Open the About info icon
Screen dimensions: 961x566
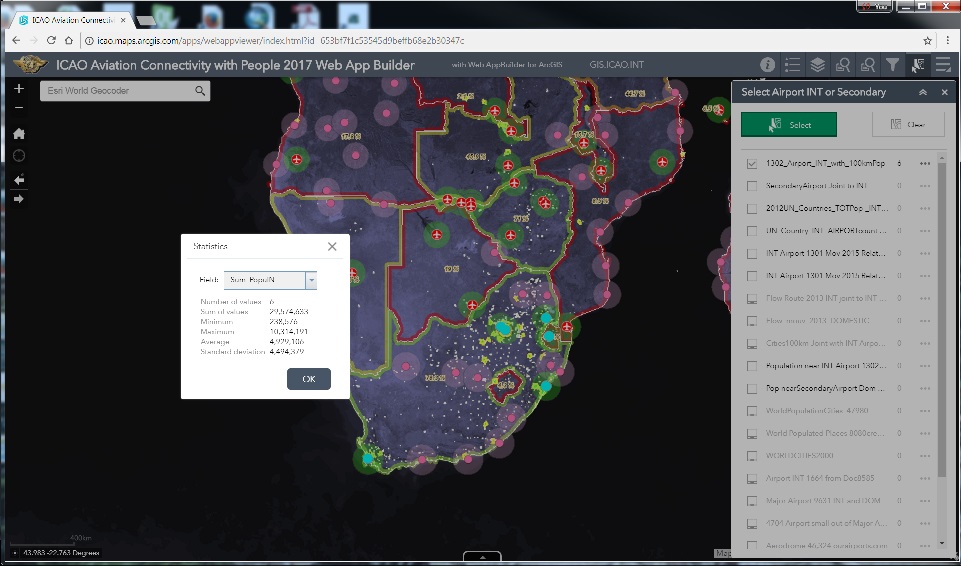coord(767,65)
